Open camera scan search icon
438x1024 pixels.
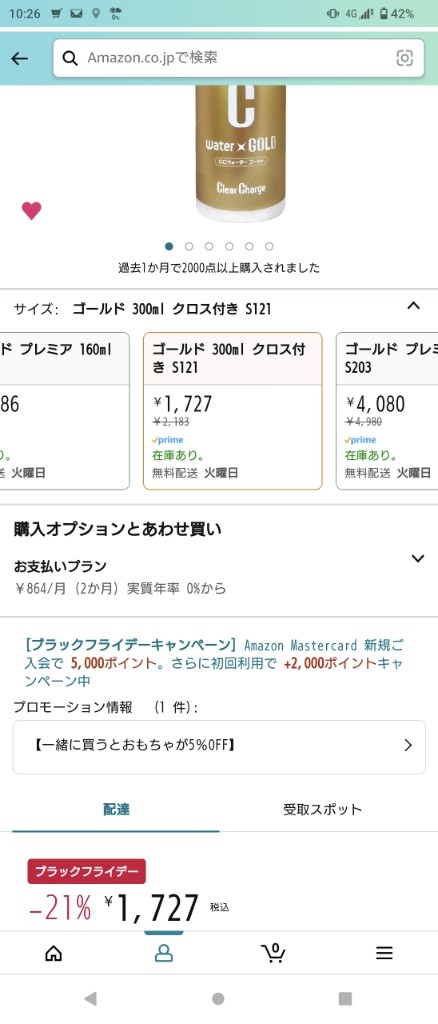pos(405,58)
